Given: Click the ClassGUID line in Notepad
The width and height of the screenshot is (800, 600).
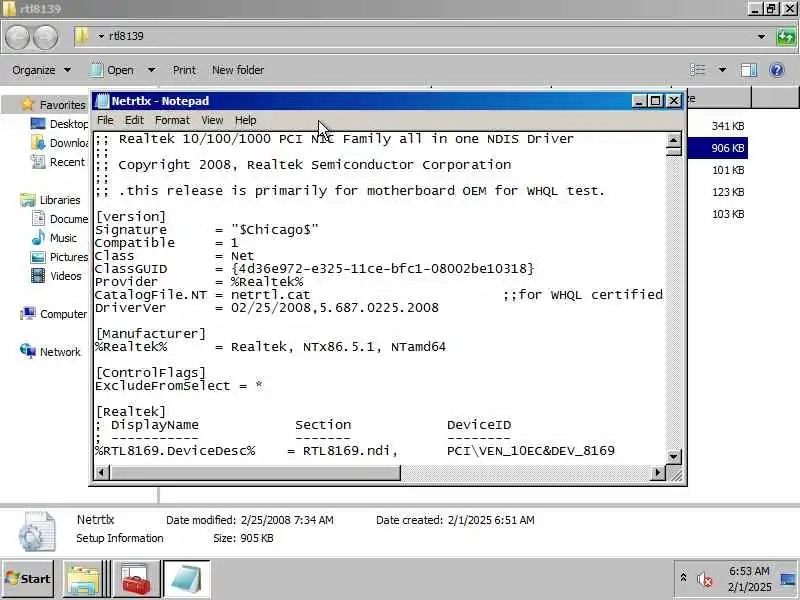Looking at the screenshot, I should (x=314, y=268).
